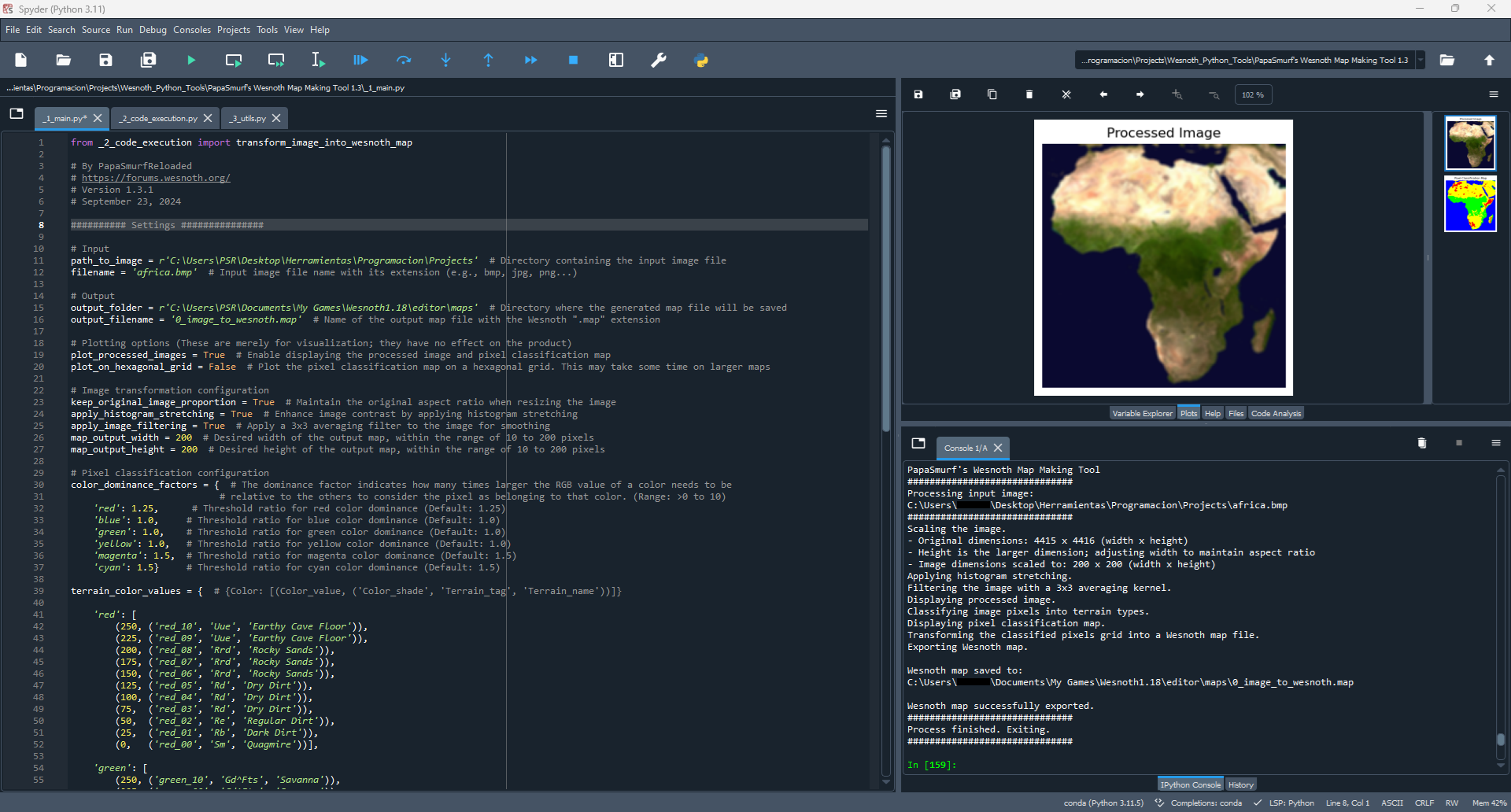Browse editor tabs icon
1511x812 pixels.
coord(17,114)
